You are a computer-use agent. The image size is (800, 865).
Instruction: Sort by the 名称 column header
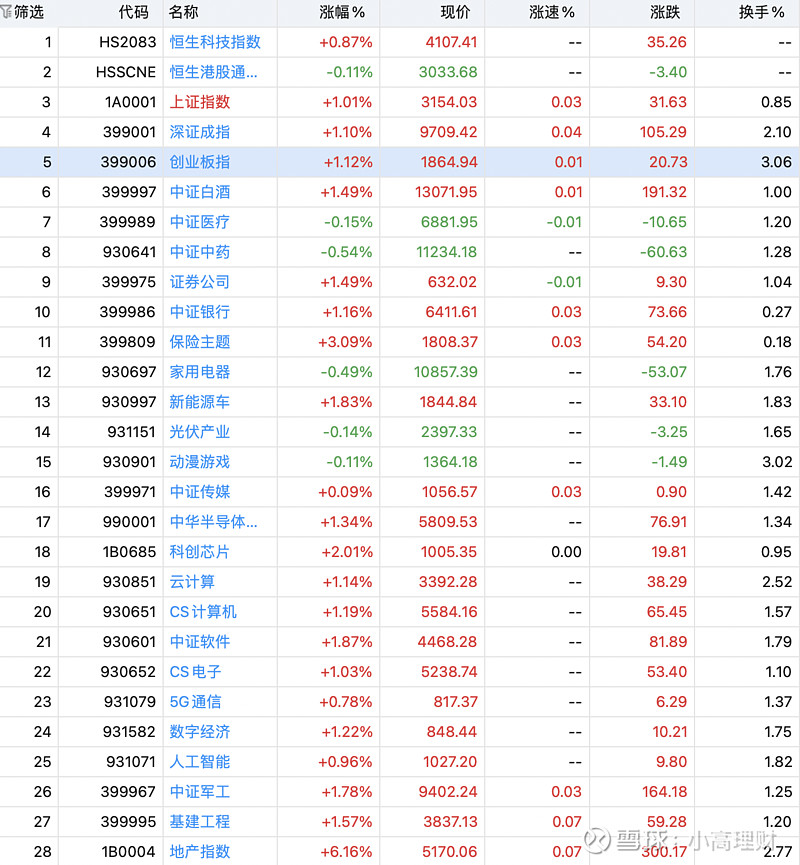184,12
